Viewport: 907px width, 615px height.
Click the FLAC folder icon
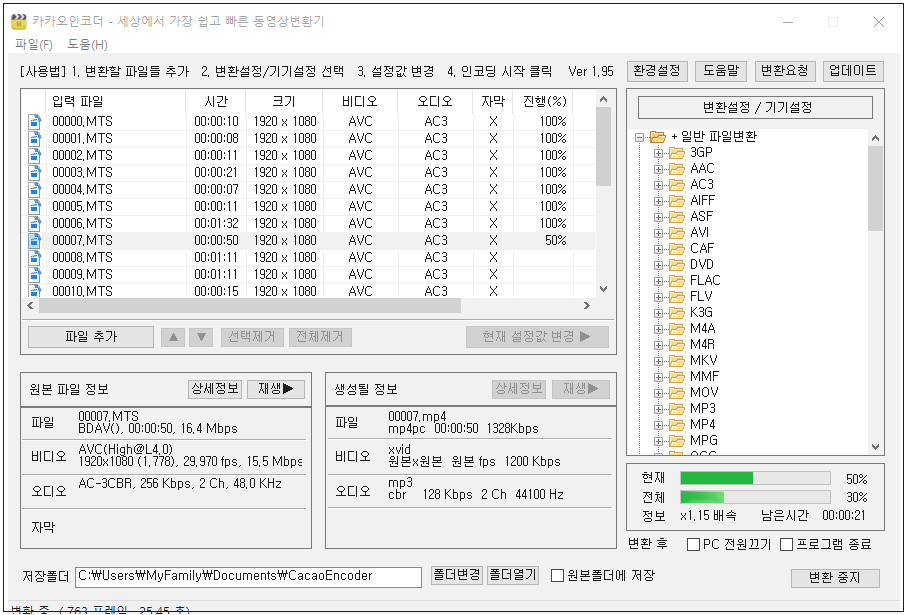[677, 281]
